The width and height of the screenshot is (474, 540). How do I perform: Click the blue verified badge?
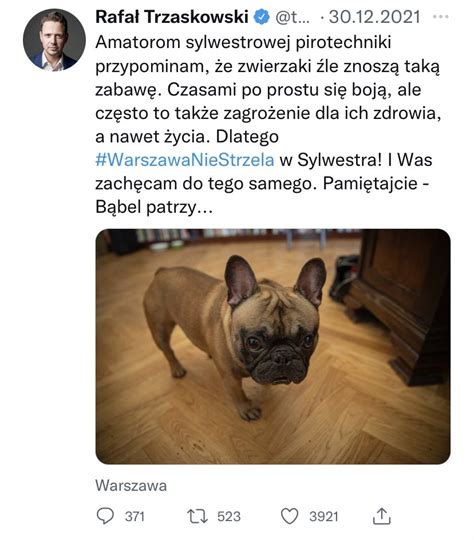[262, 17]
